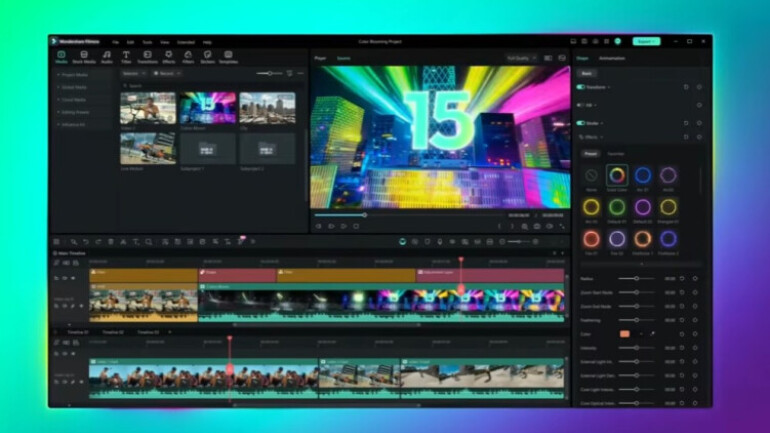Click the snapshot camera icon under preview

point(536,226)
